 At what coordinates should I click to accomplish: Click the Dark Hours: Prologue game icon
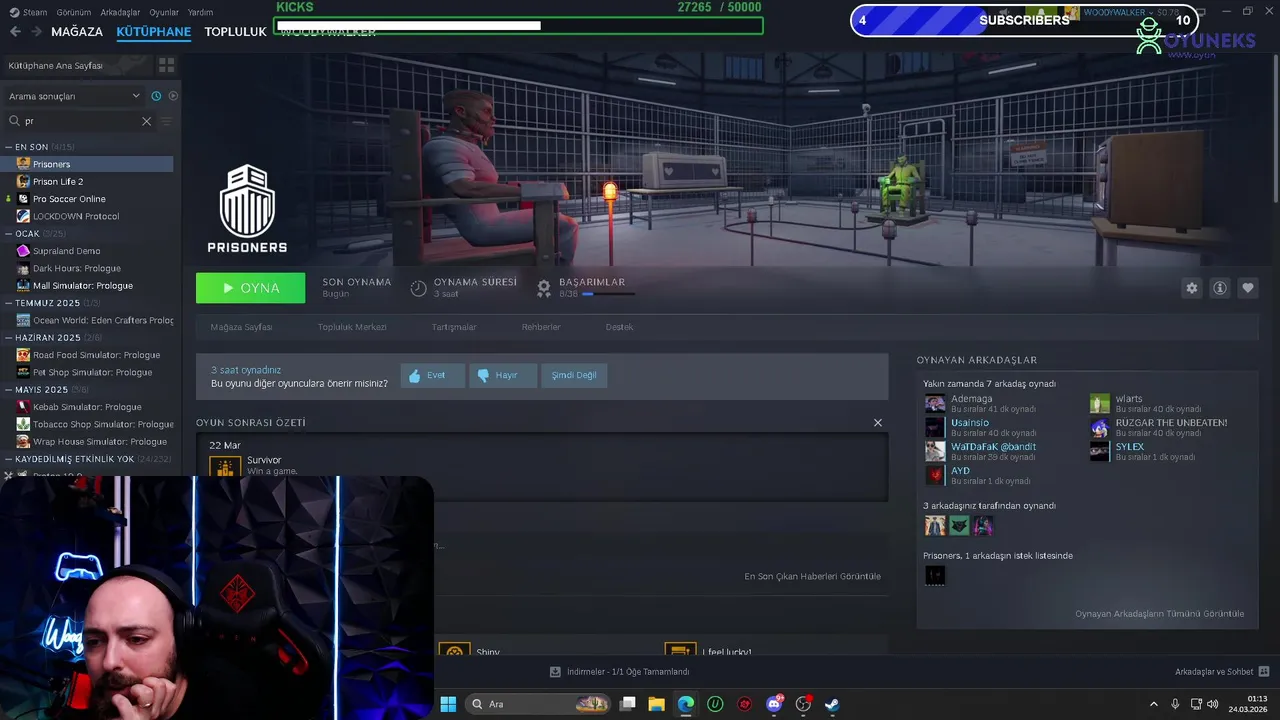tap(23, 268)
